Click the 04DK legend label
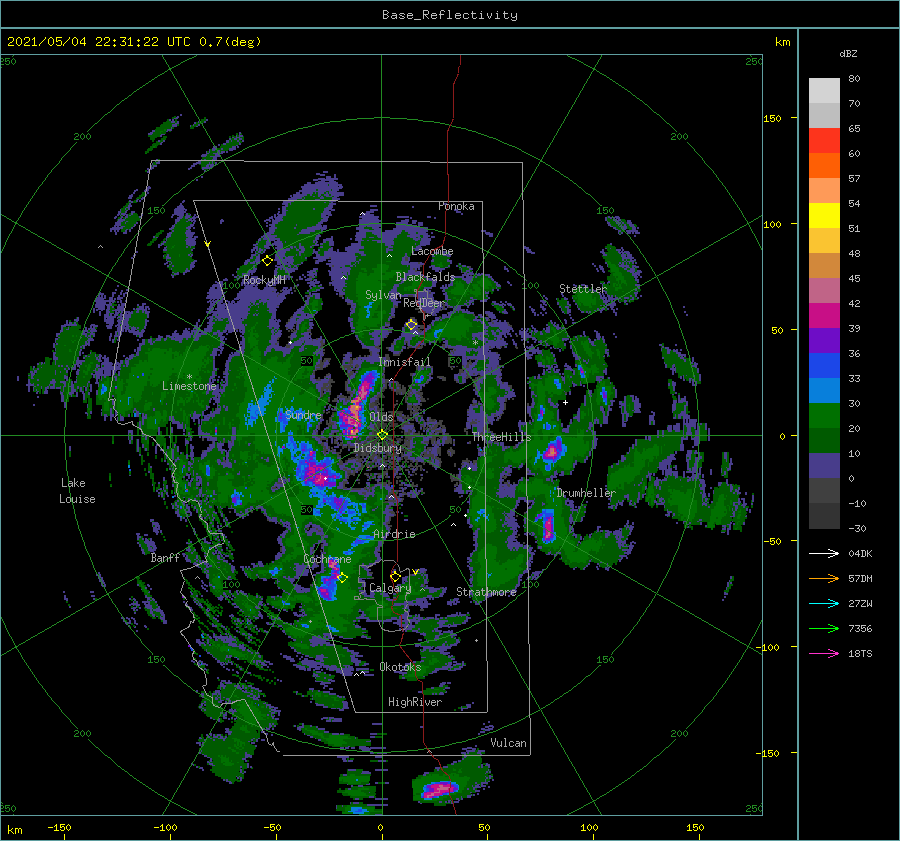Viewport: 900px width, 841px height. pyautogui.click(x=860, y=553)
